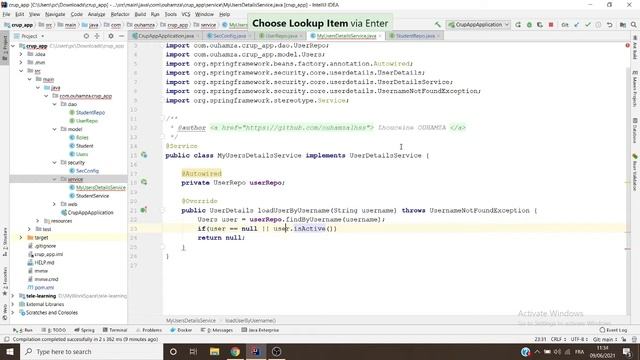Open File Explorer from the taskbar
This screenshot has height=360, width=640.
(x=215, y=351)
